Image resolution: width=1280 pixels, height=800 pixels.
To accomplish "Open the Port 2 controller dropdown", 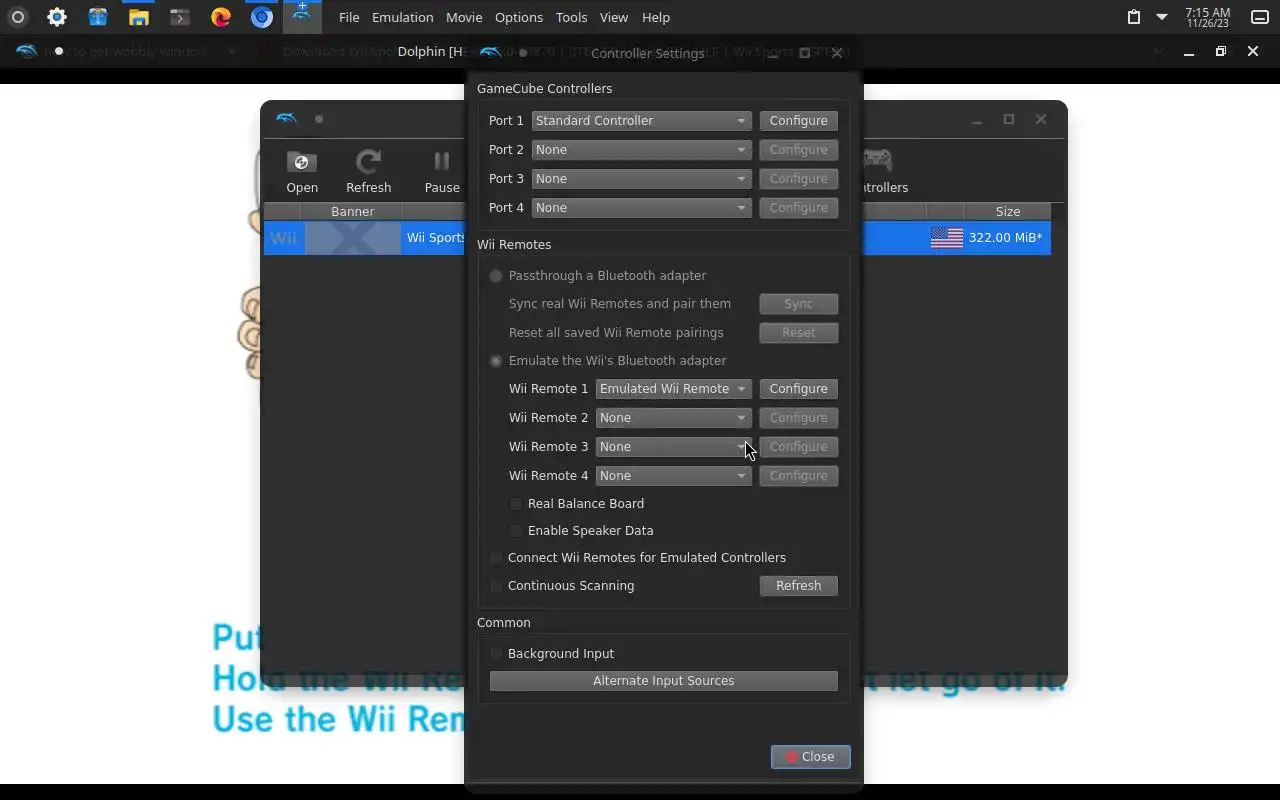I will (641, 149).
